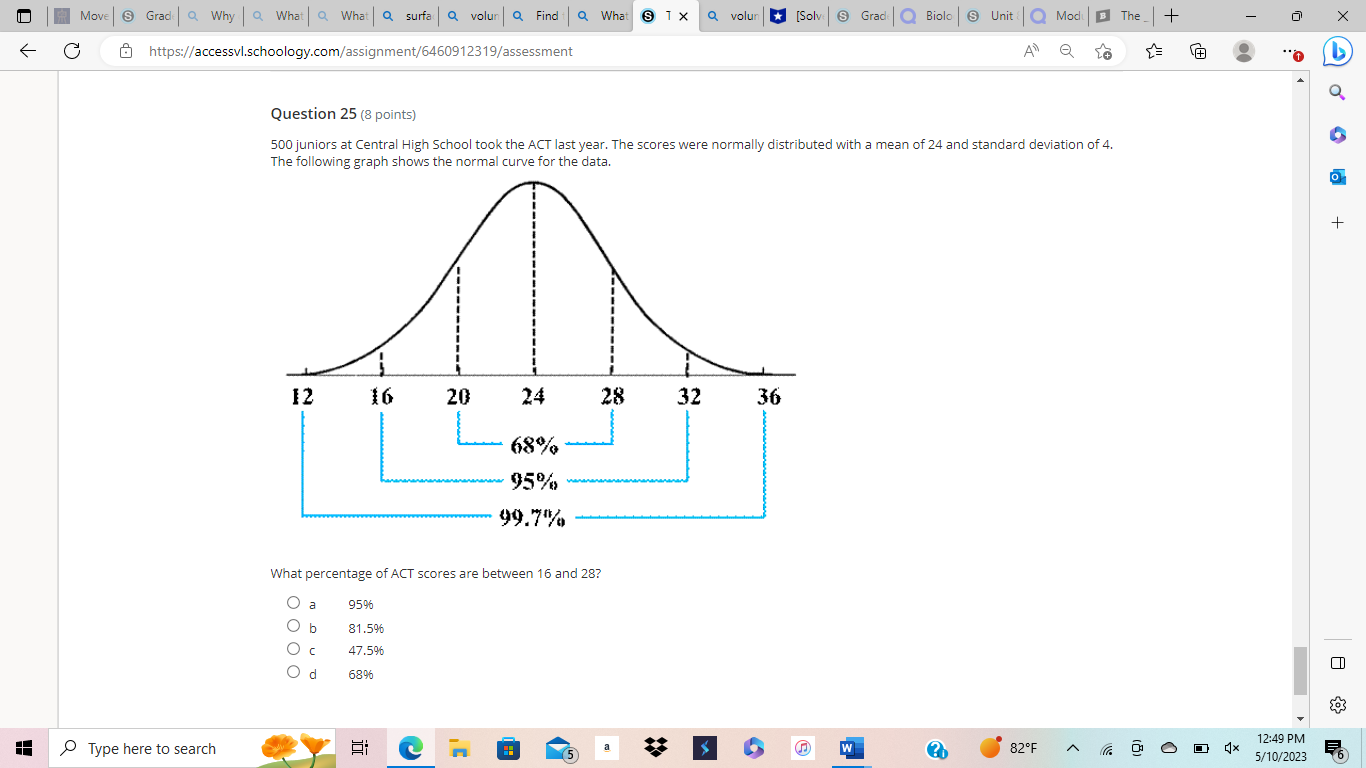Open Task View on the taskbar
This screenshot has height=768, width=1366.
pos(361,748)
